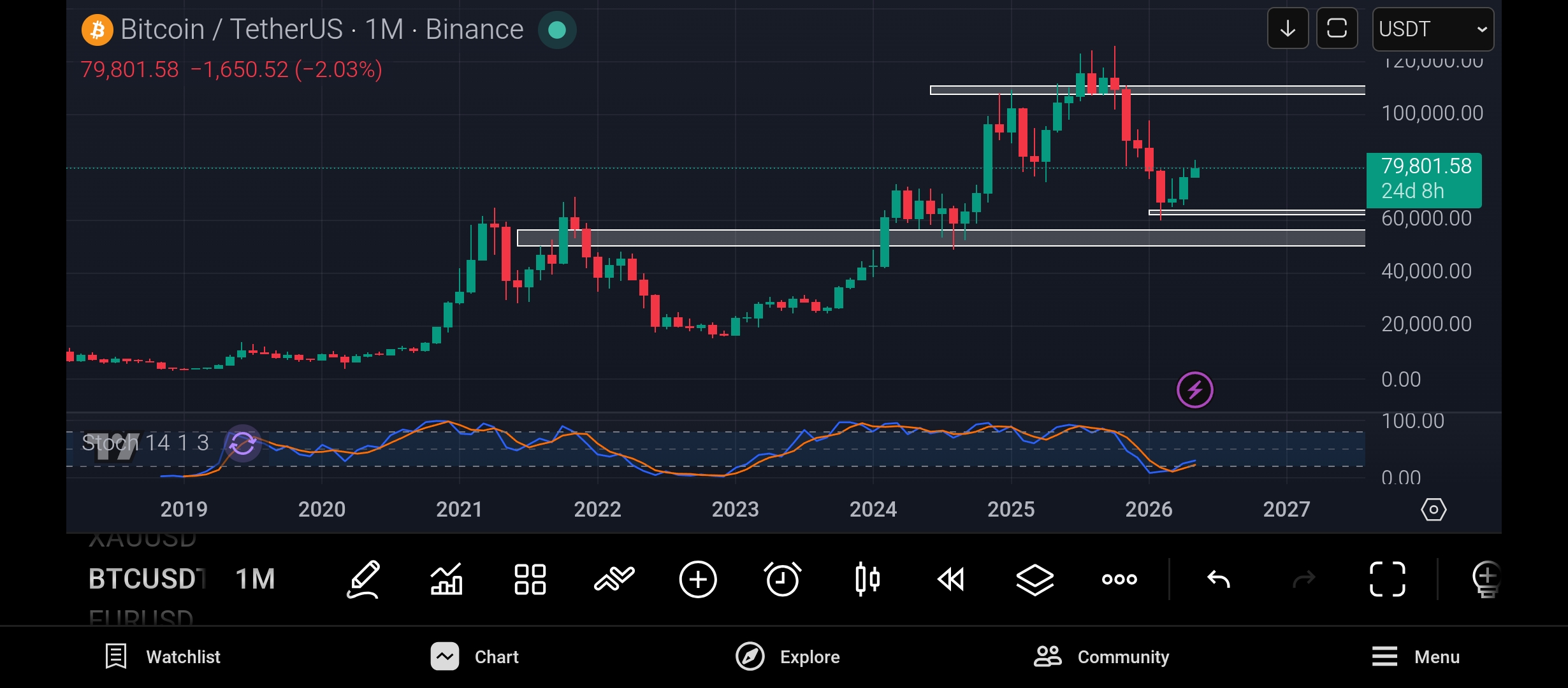
Task: Switch to the Explore tab
Action: (787, 657)
